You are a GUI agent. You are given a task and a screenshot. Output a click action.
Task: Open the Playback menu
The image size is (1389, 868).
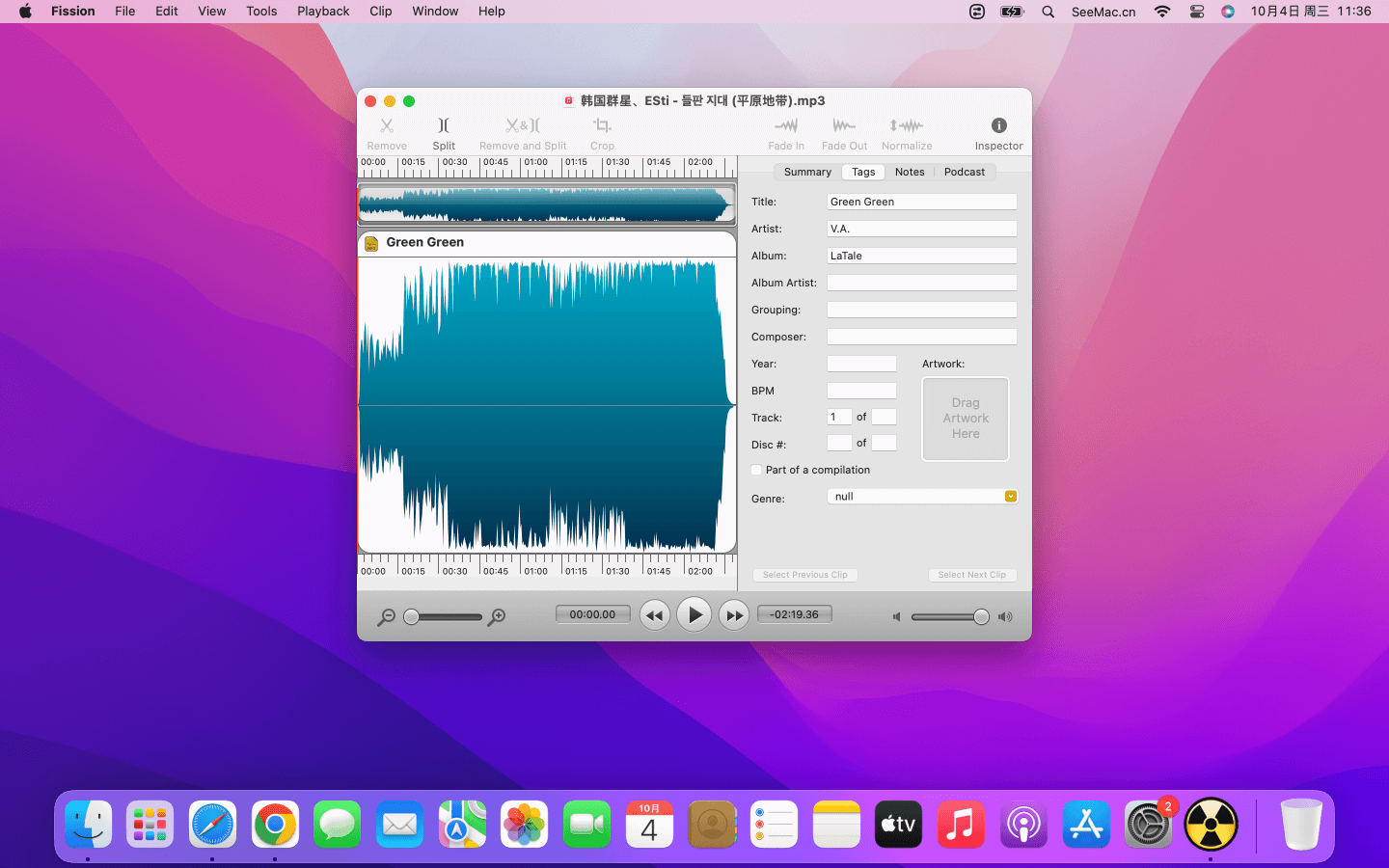(x=323, y=12)
